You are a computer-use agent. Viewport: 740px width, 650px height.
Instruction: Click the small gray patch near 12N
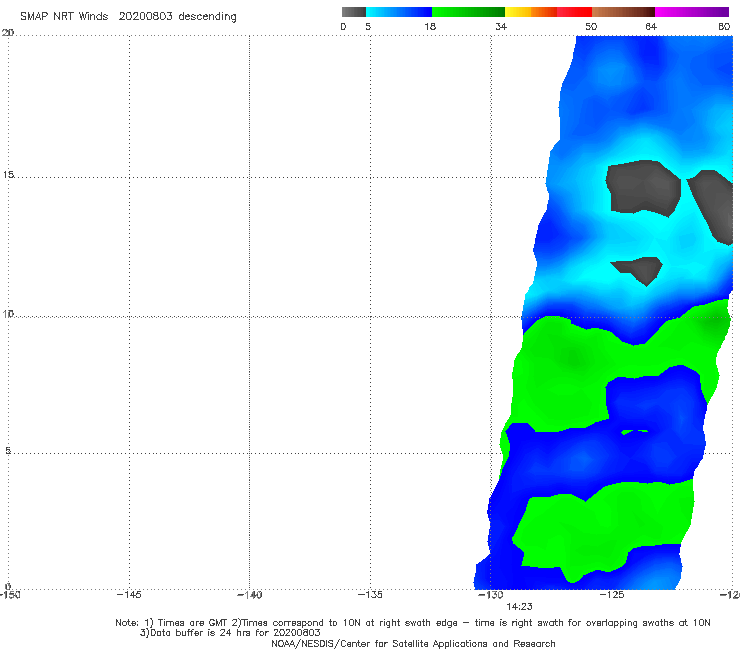click(x=639, y=270)
